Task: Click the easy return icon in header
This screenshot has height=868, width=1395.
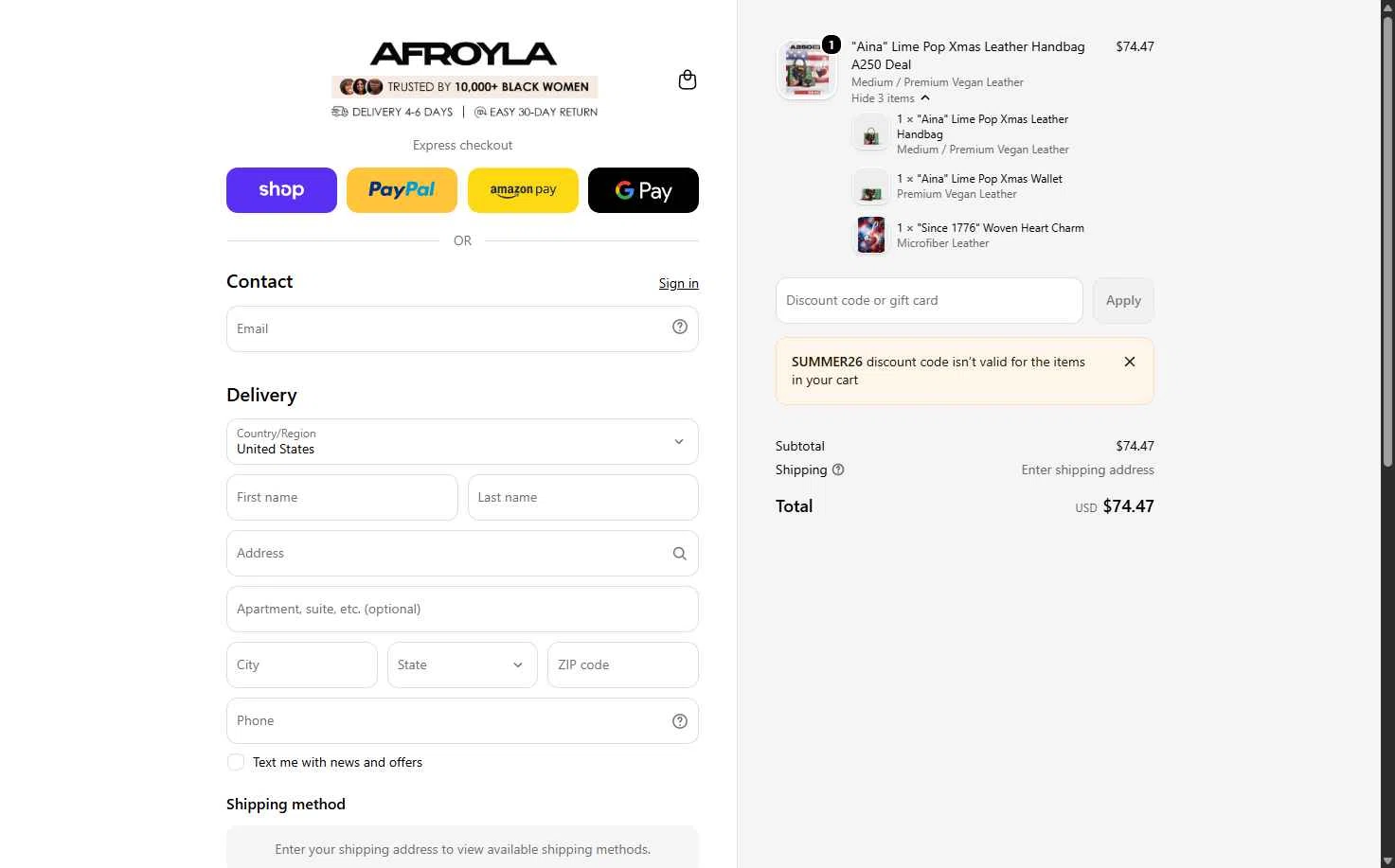Action: coord(480,112)
